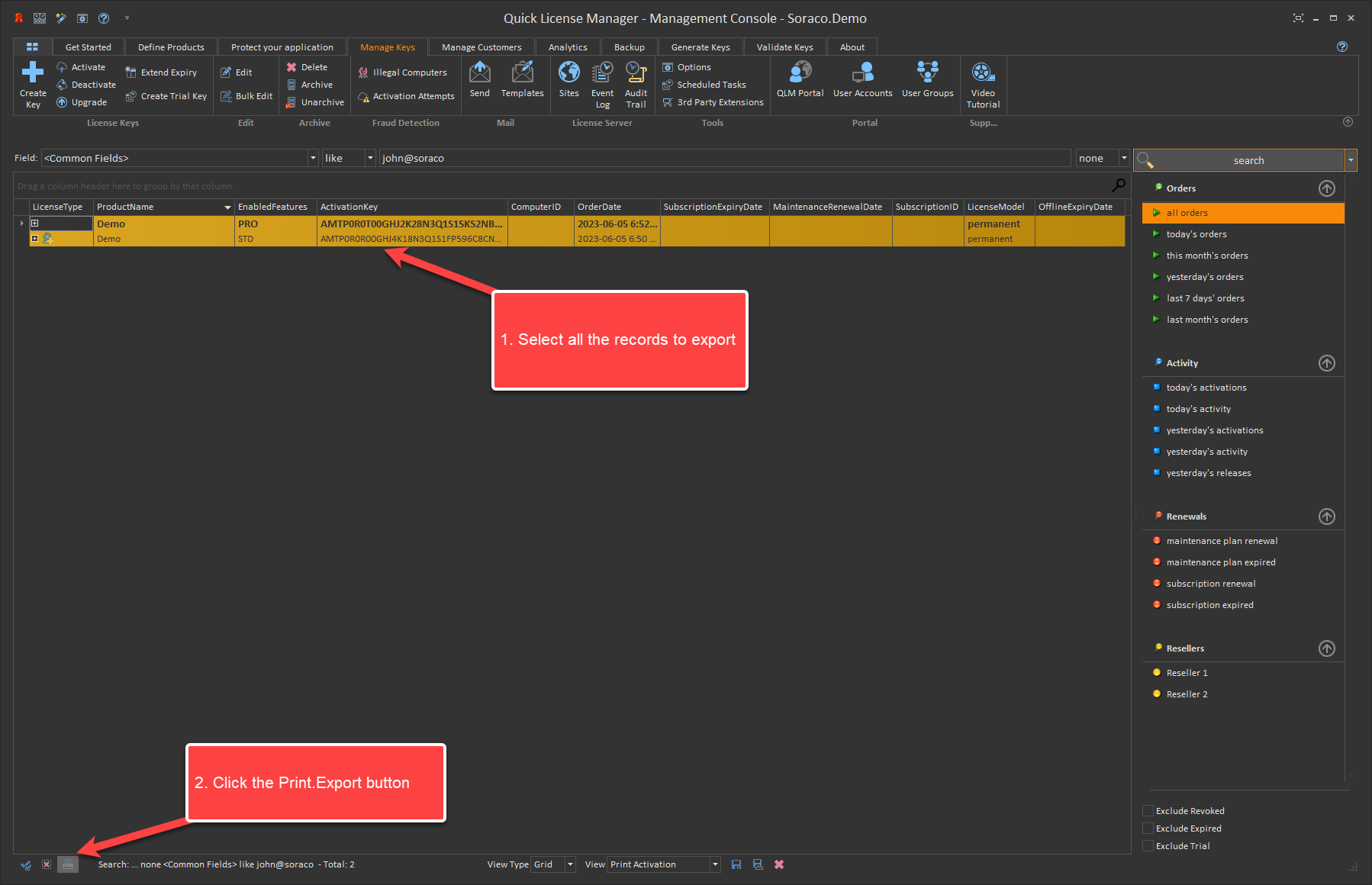Image resolution: width=1372 pixels, height=885 pixels.
Task: Open the Print Activation view dropdown
Action: [715, 864]
